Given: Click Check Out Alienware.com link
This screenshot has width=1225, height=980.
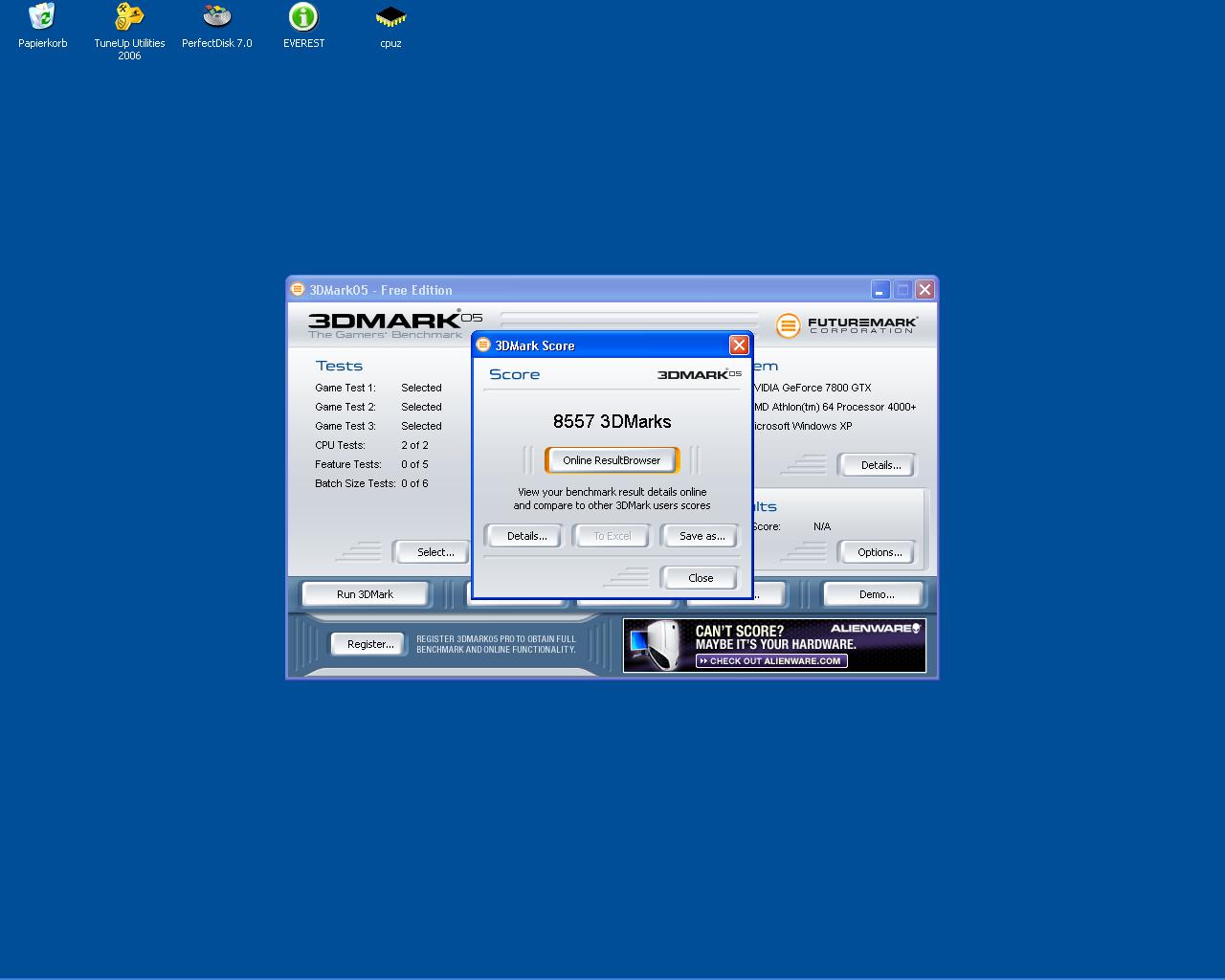Looking at the screenshot, I should (x=771, y=660).
